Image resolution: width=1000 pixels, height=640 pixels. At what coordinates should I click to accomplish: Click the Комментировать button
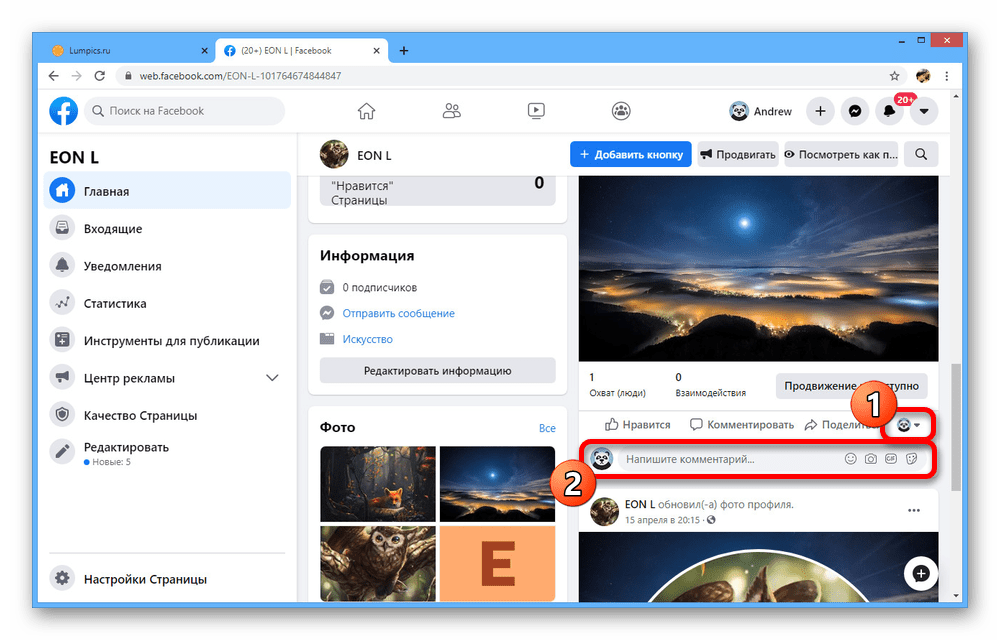click(742, 425)
